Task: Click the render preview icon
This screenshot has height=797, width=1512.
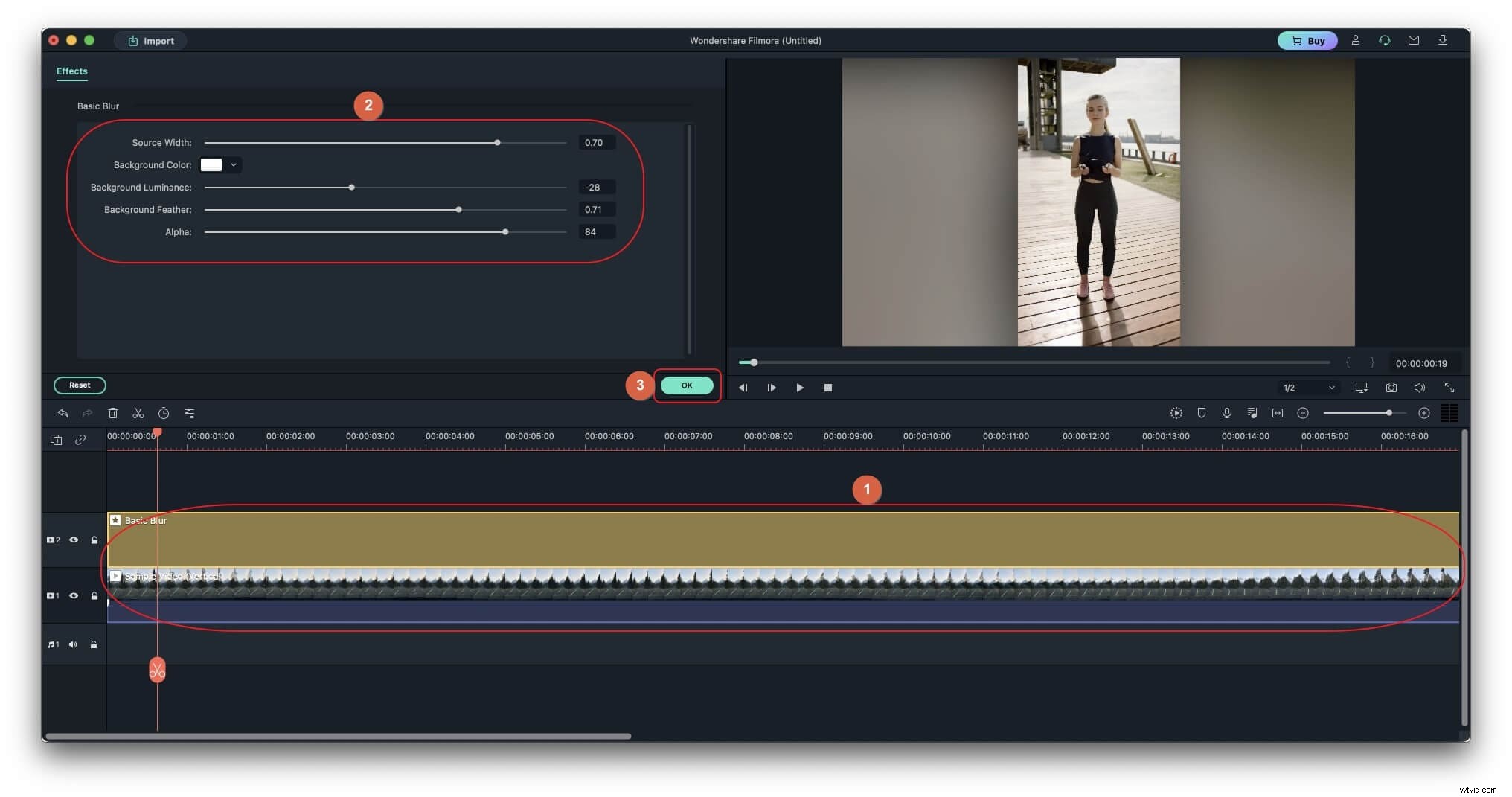Action: [x=1176, y=413]
